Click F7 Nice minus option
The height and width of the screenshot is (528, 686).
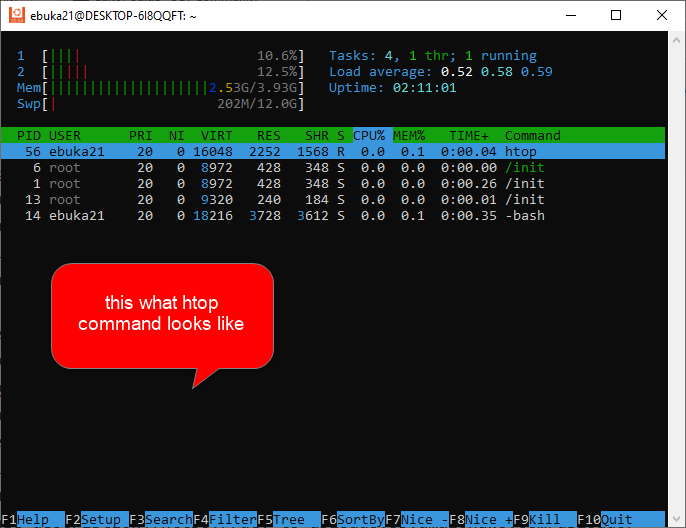point(416,519)
